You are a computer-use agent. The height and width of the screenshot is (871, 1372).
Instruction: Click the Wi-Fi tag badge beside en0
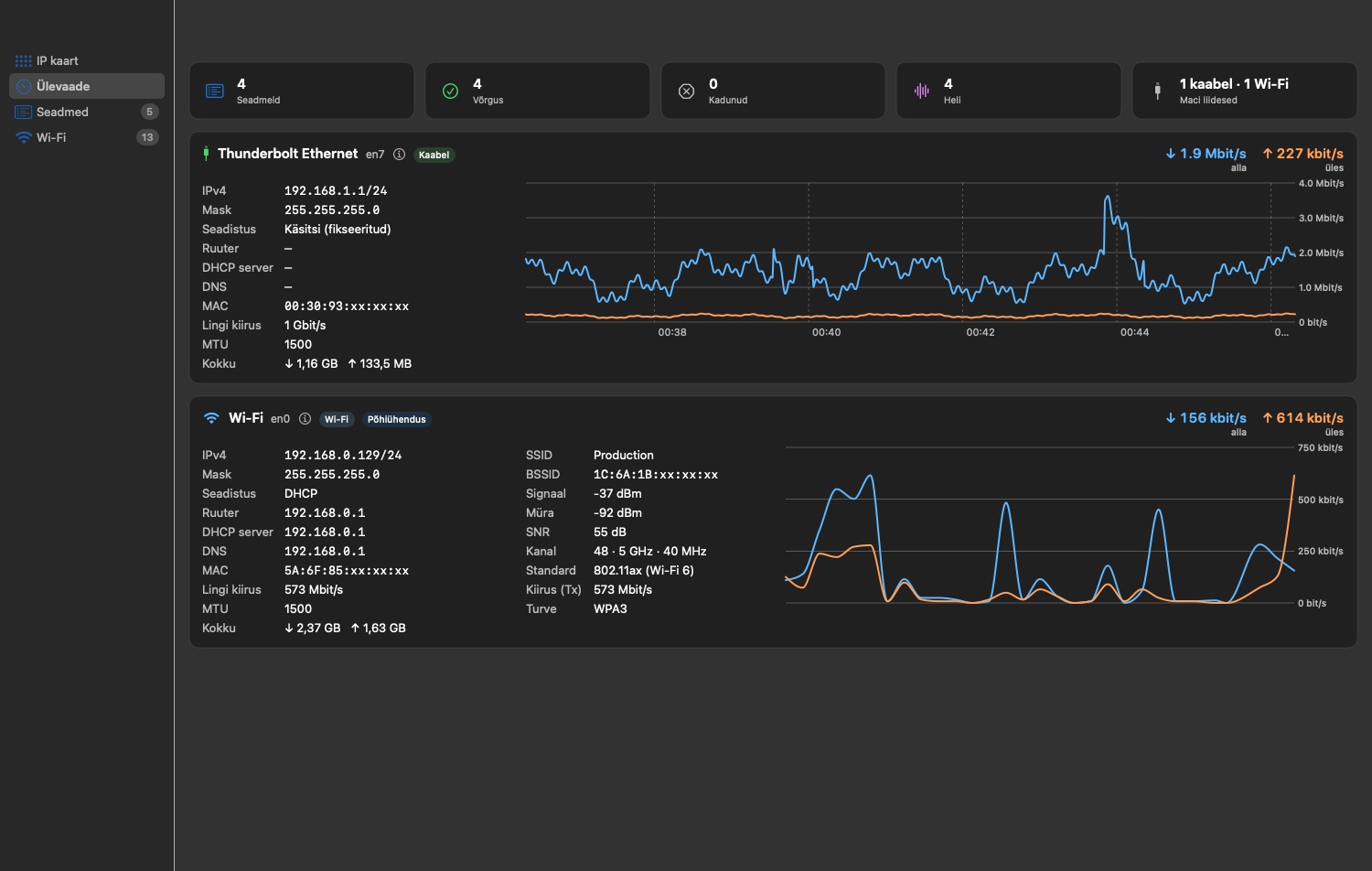[337, 419]
